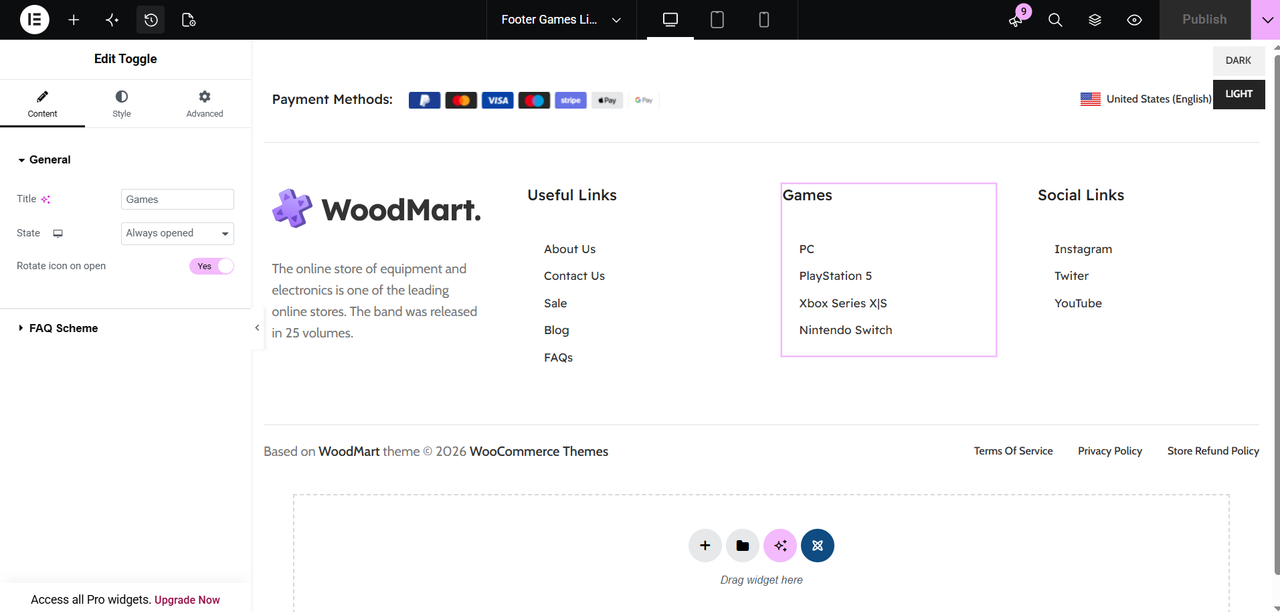Open the notifications icon with the 9 badge
The height and width of the screenshot is (612, 1280).
(1016, 20)
